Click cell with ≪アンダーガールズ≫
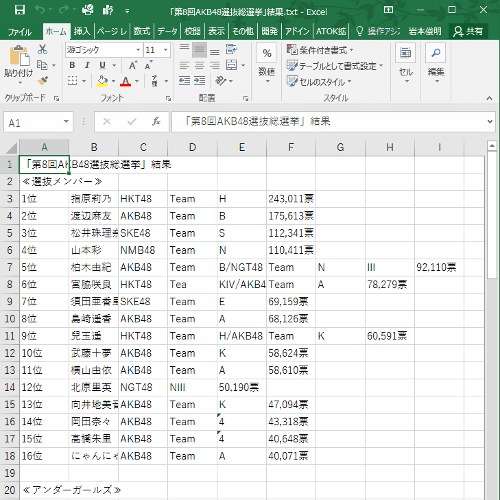Viewport: 500px width, 500px height. click(x=44, y=490)
